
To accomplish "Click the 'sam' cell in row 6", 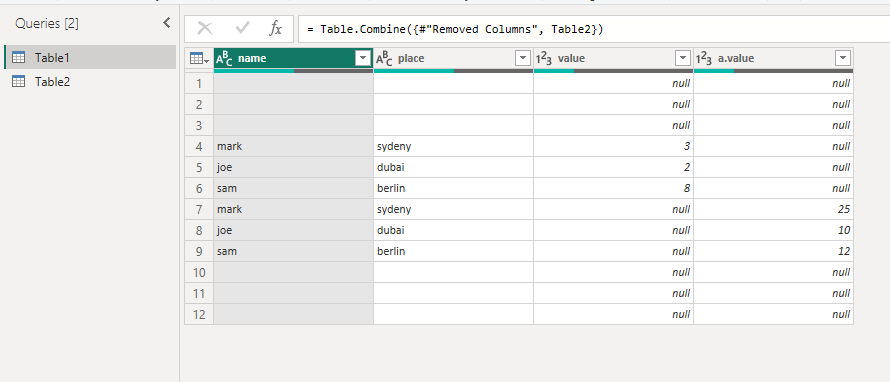I will 293,188.
